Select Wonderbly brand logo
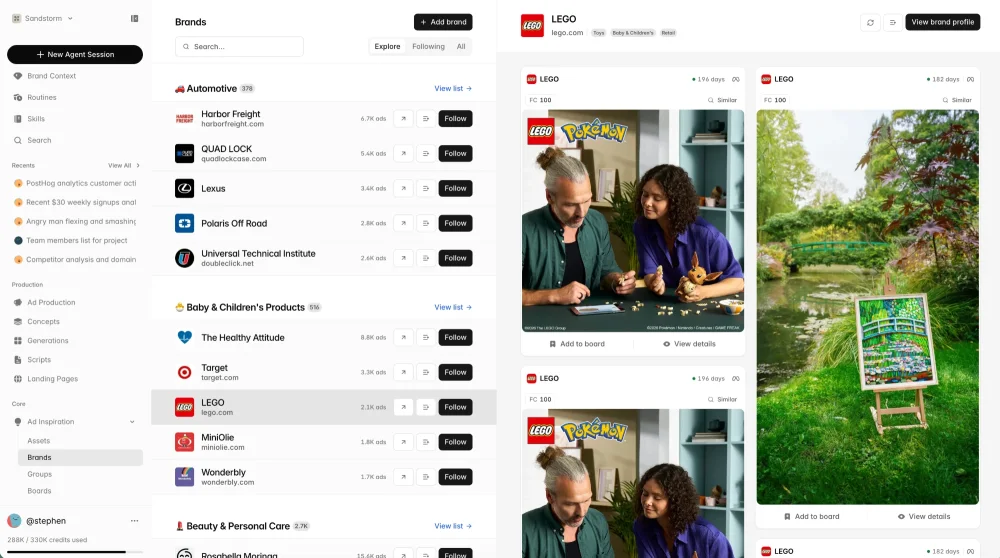This screenshot has height=558, width=1000. pyautogui.click(x=184, y=477)
